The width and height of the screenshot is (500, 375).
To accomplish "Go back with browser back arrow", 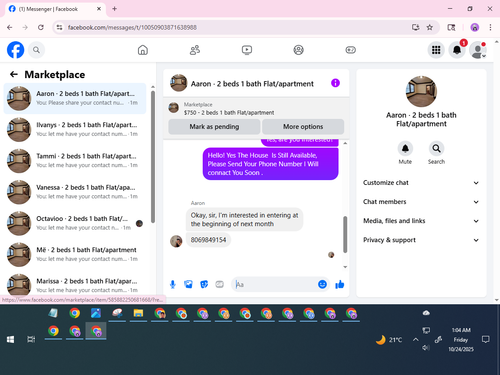I will pos(10,27).
